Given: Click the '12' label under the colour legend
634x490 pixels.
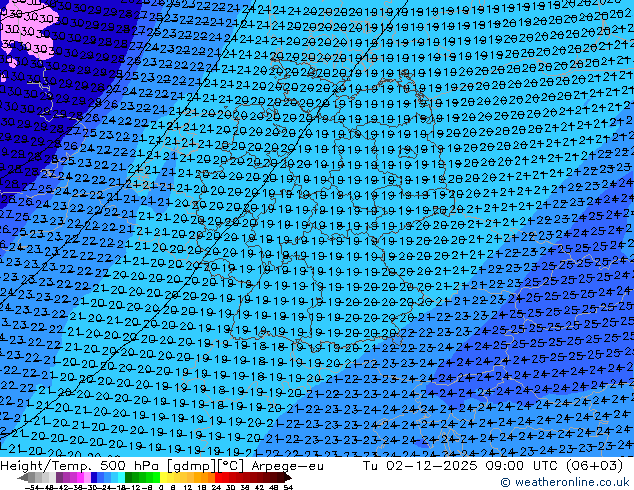Looking at the screenshot, I should tap(187, 487).
